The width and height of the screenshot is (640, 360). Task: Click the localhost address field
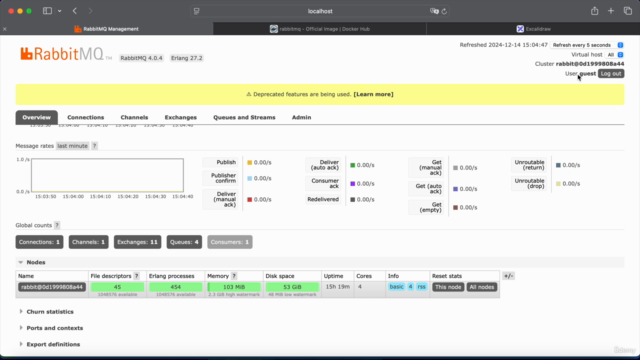(320, 11)
